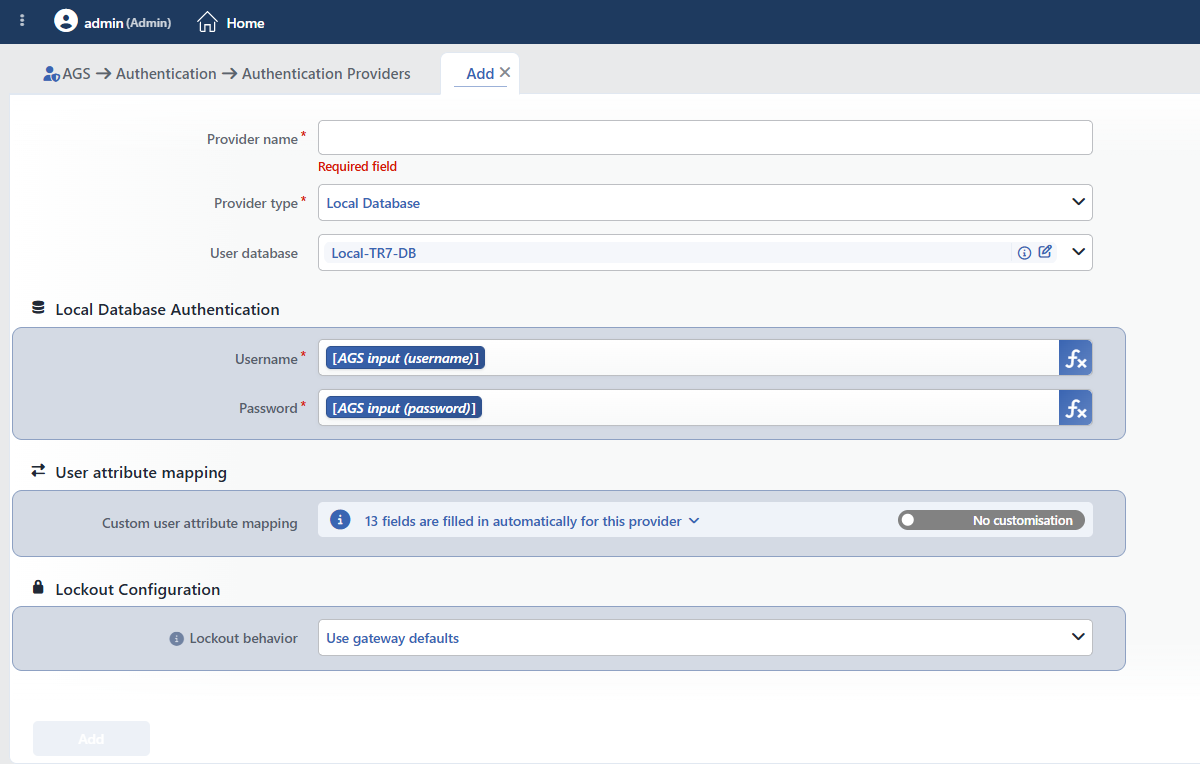1200x764 pixels.
Task: Select the AGS input (username) token
Action: [x=405, y=358]
